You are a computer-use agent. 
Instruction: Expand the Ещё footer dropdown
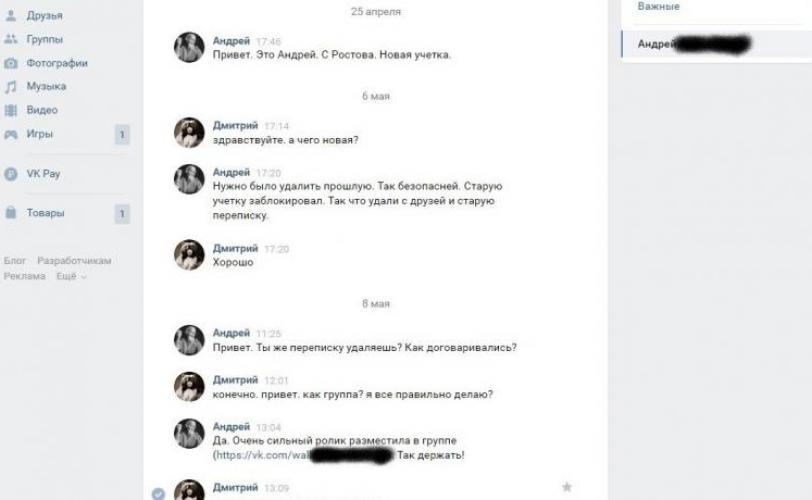pyautogui.click(x=71, y=276)
